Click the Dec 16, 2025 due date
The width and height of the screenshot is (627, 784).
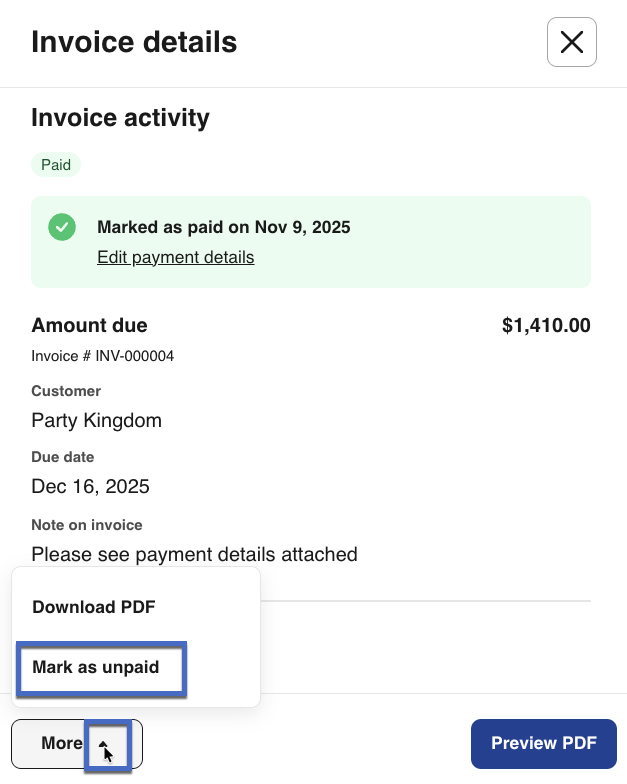pyautogui.click(x=90, y=487)
